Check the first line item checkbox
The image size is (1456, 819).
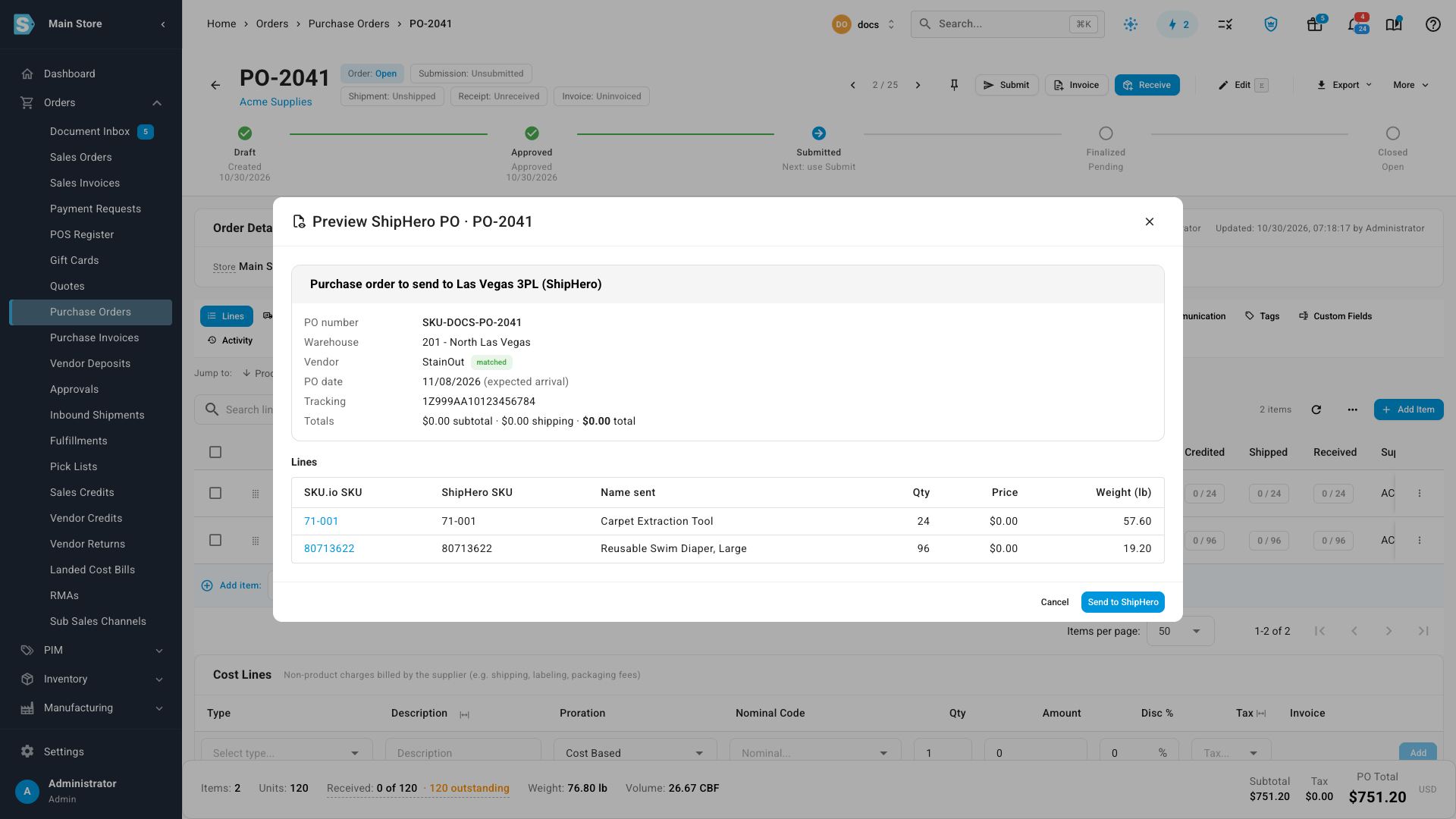click(x=215, y=493)
